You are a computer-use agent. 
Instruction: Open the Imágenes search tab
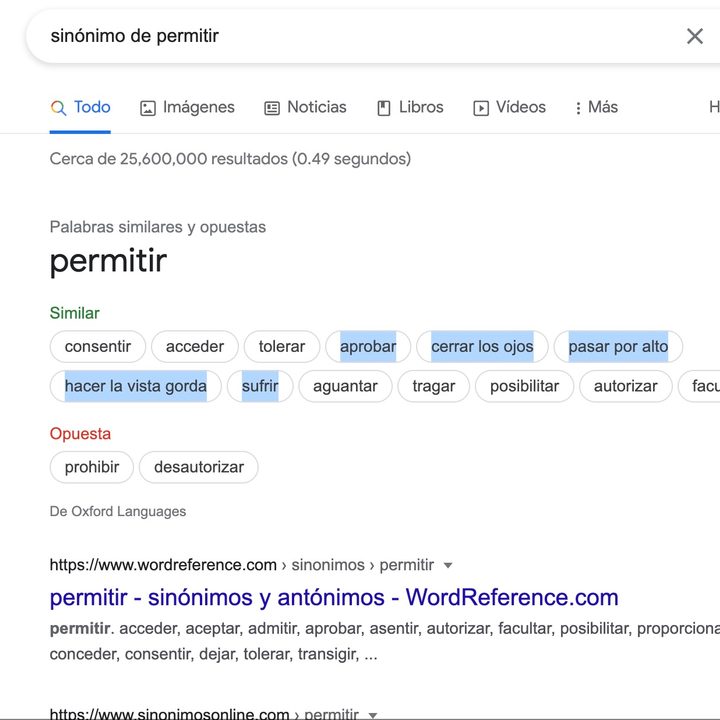(187, 107)
